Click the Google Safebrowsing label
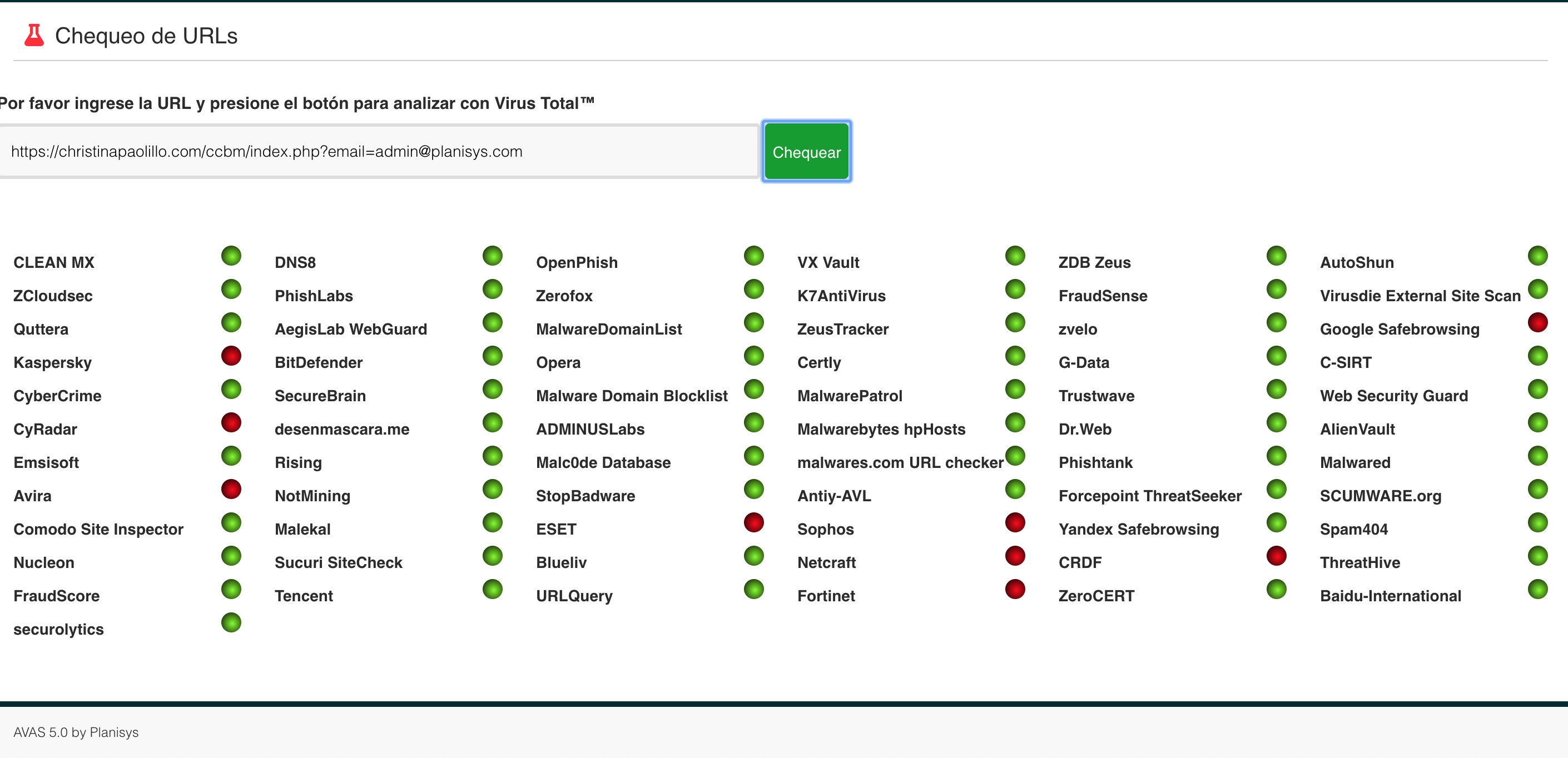The height and width of the screenshot is (758, 1568). pyautogui.click(x=1400, y=329)
